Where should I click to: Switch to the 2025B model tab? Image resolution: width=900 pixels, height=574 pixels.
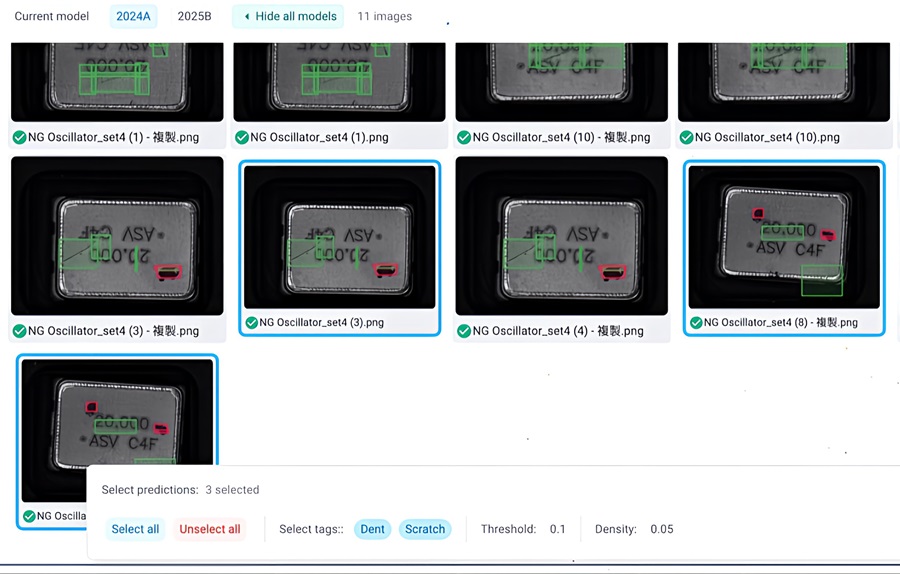(194, 17)
